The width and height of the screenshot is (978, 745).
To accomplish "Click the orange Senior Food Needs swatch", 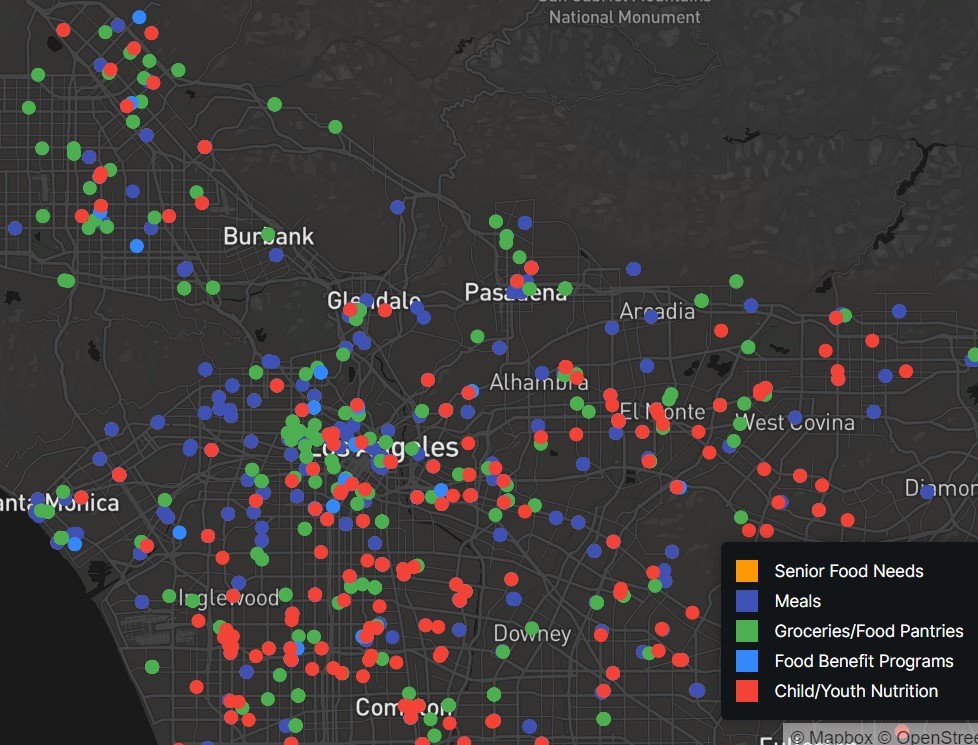I will point(746,571).
